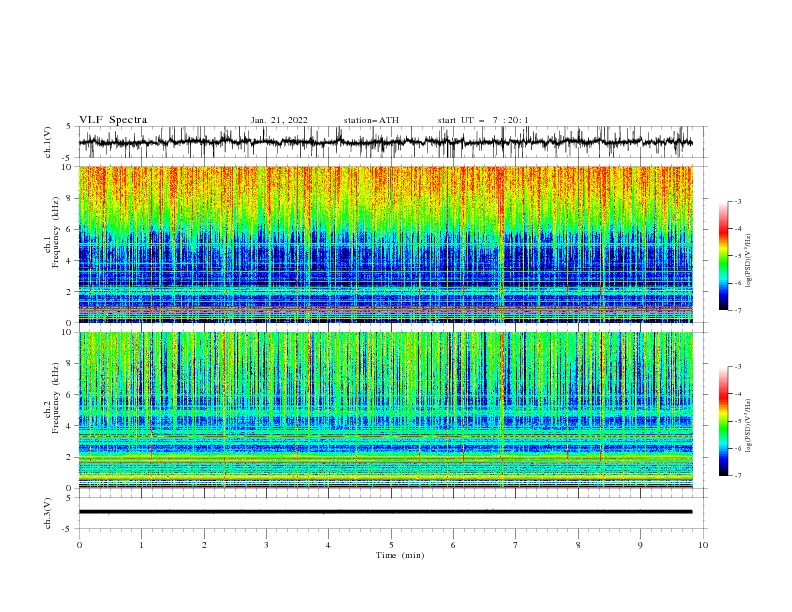The height and width of the screenshot is (612, 792).
Task: Click the "ch.1(V)" axis label
Action: pyautogui.click(x=48, y=142)
